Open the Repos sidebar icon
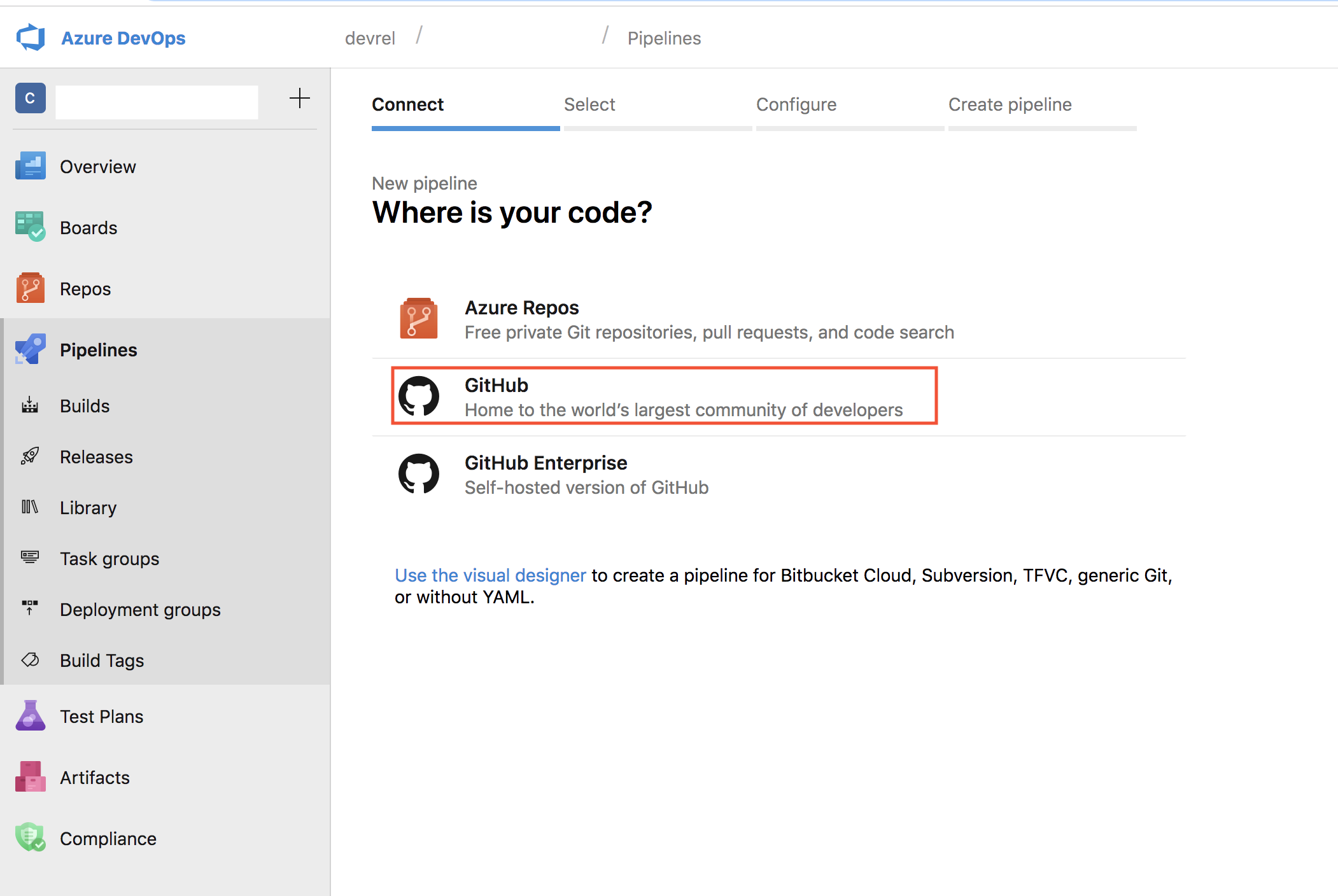The height and width of the screenshot is (896, 1338). pos(31,288)
